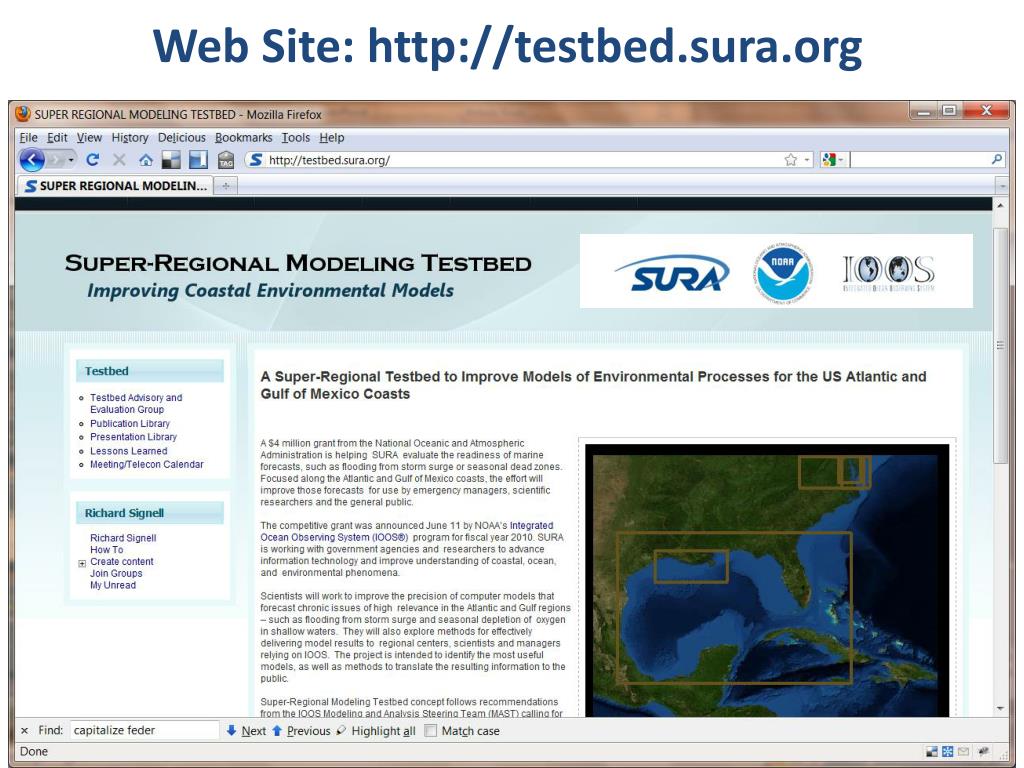
Task: Click the envelope status bar icon
Action: coord(963,752)
